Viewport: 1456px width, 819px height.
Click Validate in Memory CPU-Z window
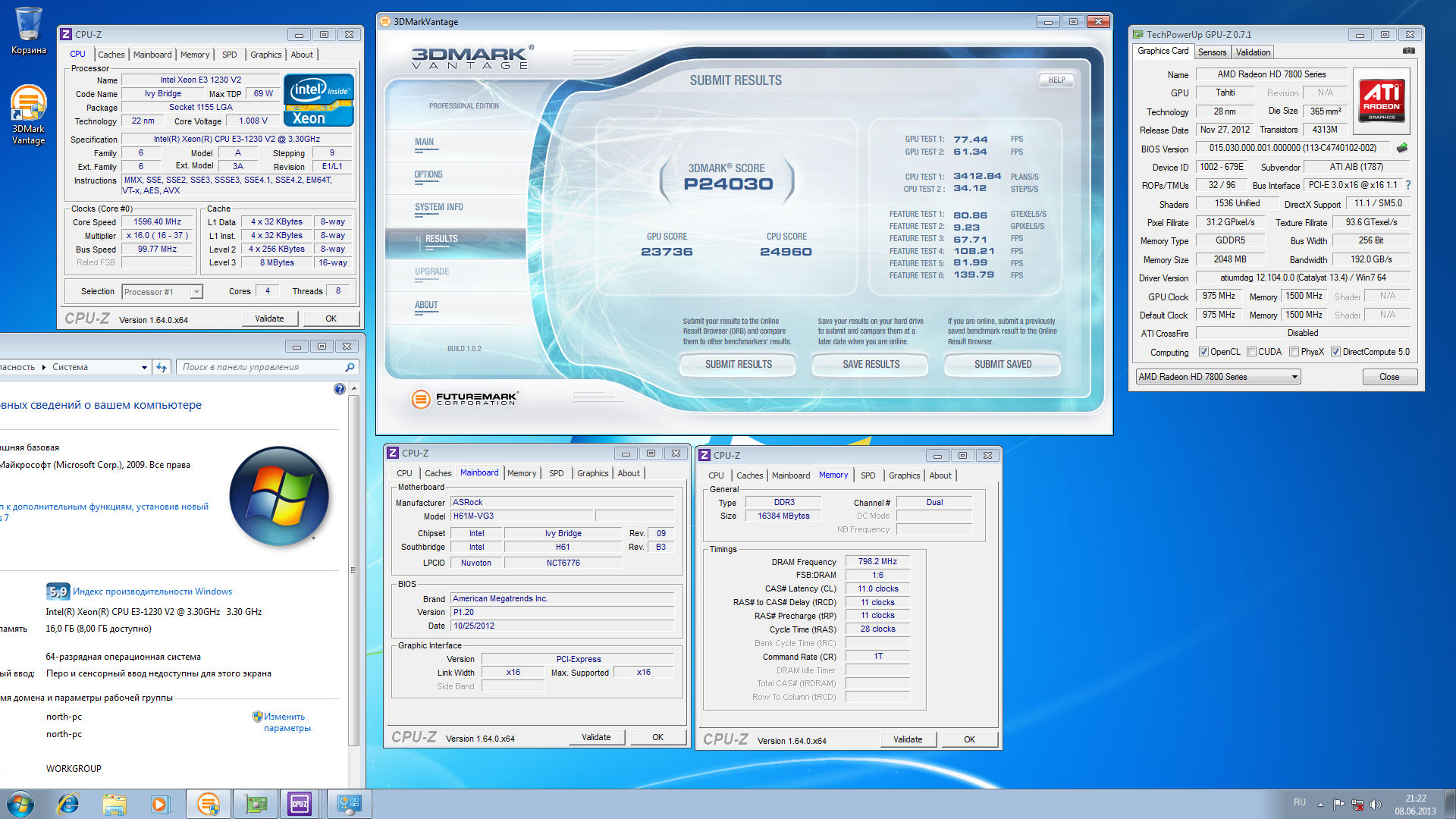[x=908, y=739]
